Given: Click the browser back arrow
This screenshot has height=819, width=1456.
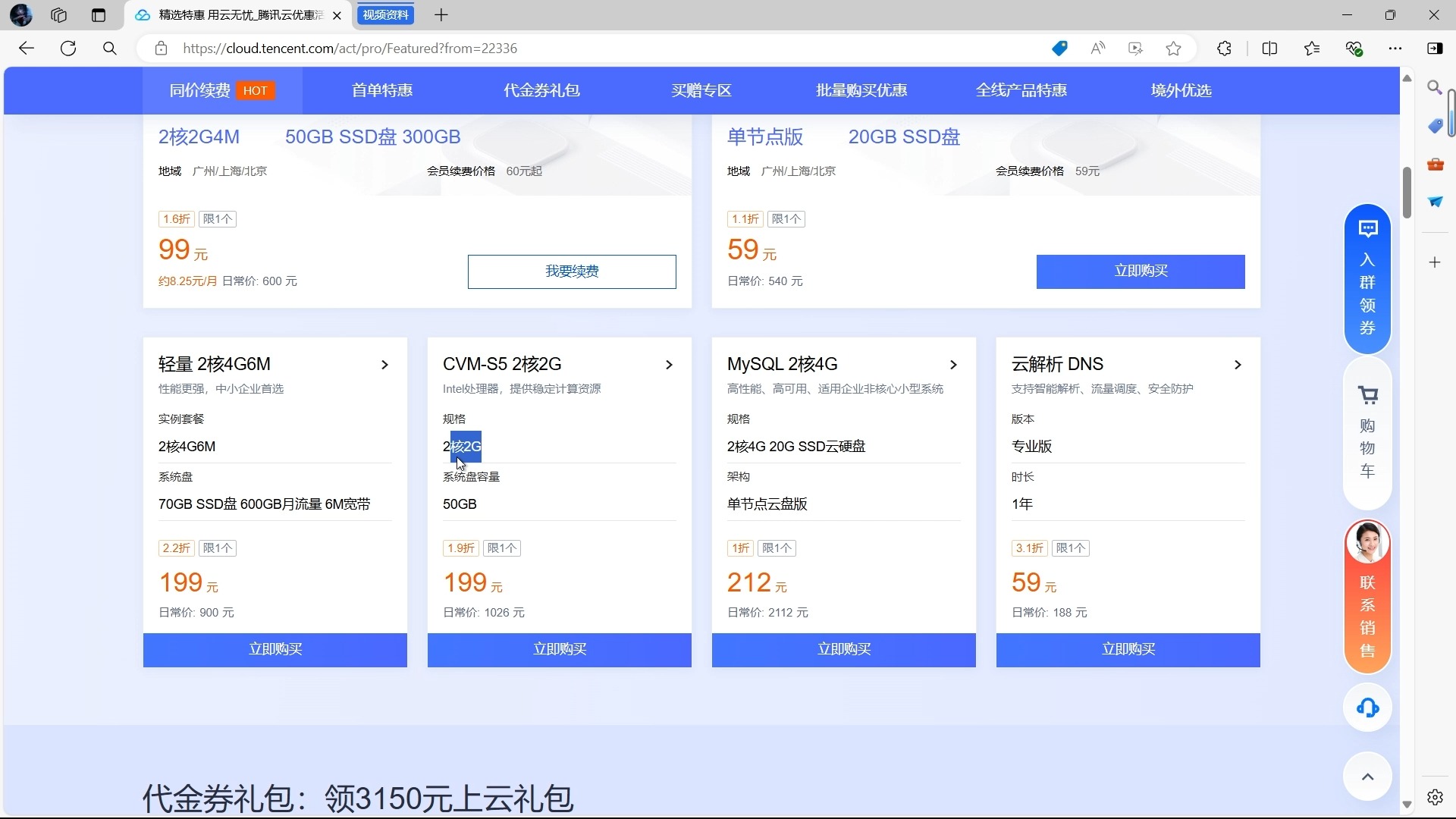Looking at the screenshot, I should coord(27,49).
